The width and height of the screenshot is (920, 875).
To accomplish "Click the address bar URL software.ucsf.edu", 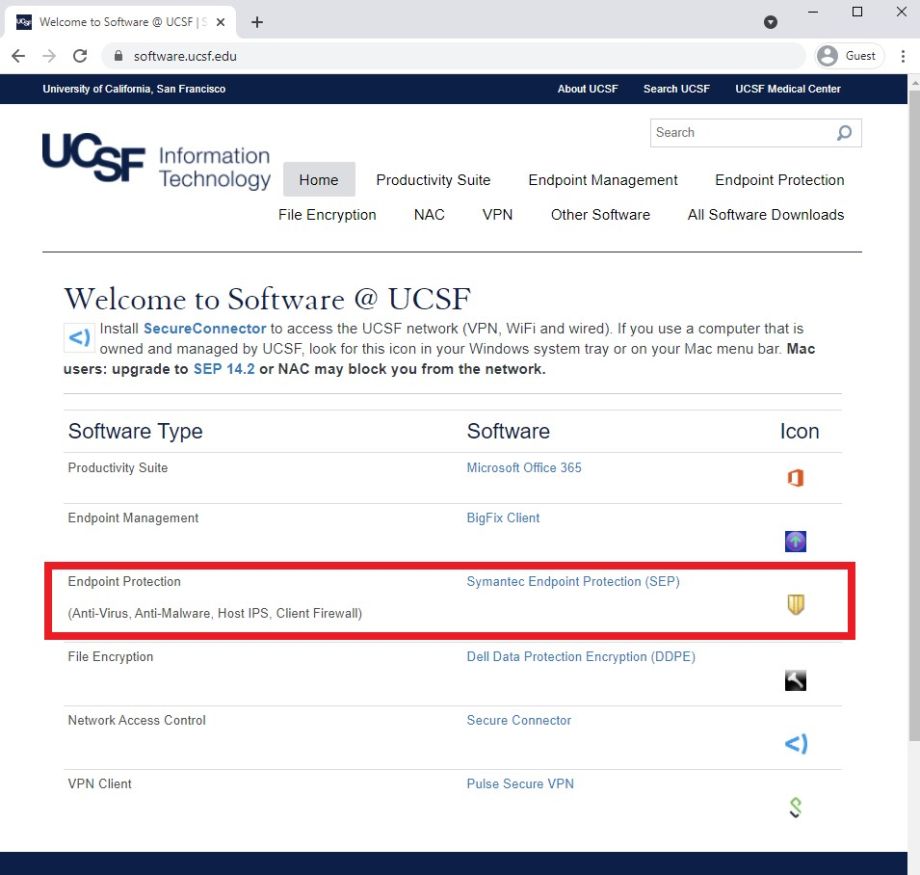I will pos(185,56).
